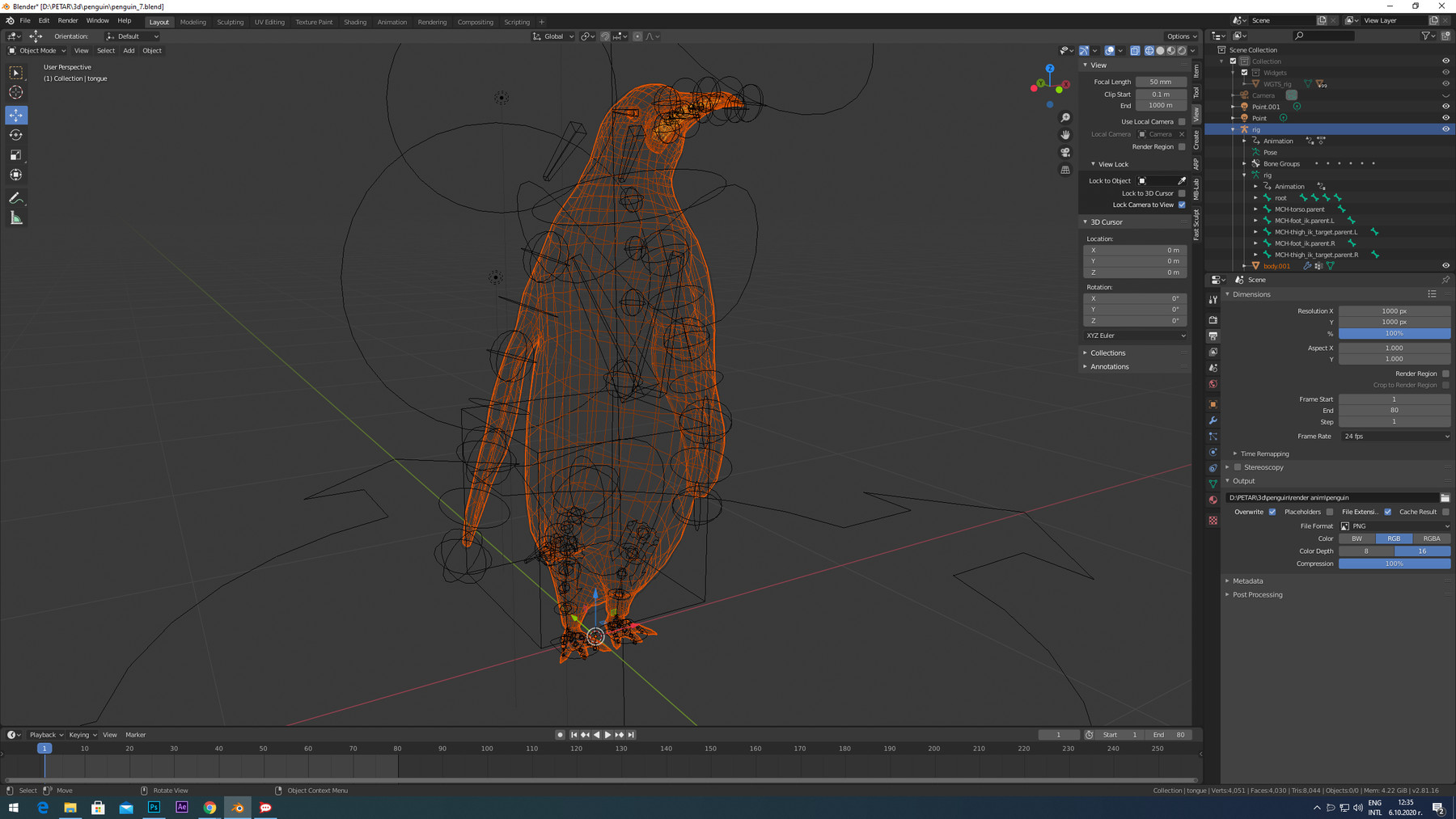Switch viewport to rendered shading mode
Viewport: 1456px width, 819px height.
tap(1181, 50)
